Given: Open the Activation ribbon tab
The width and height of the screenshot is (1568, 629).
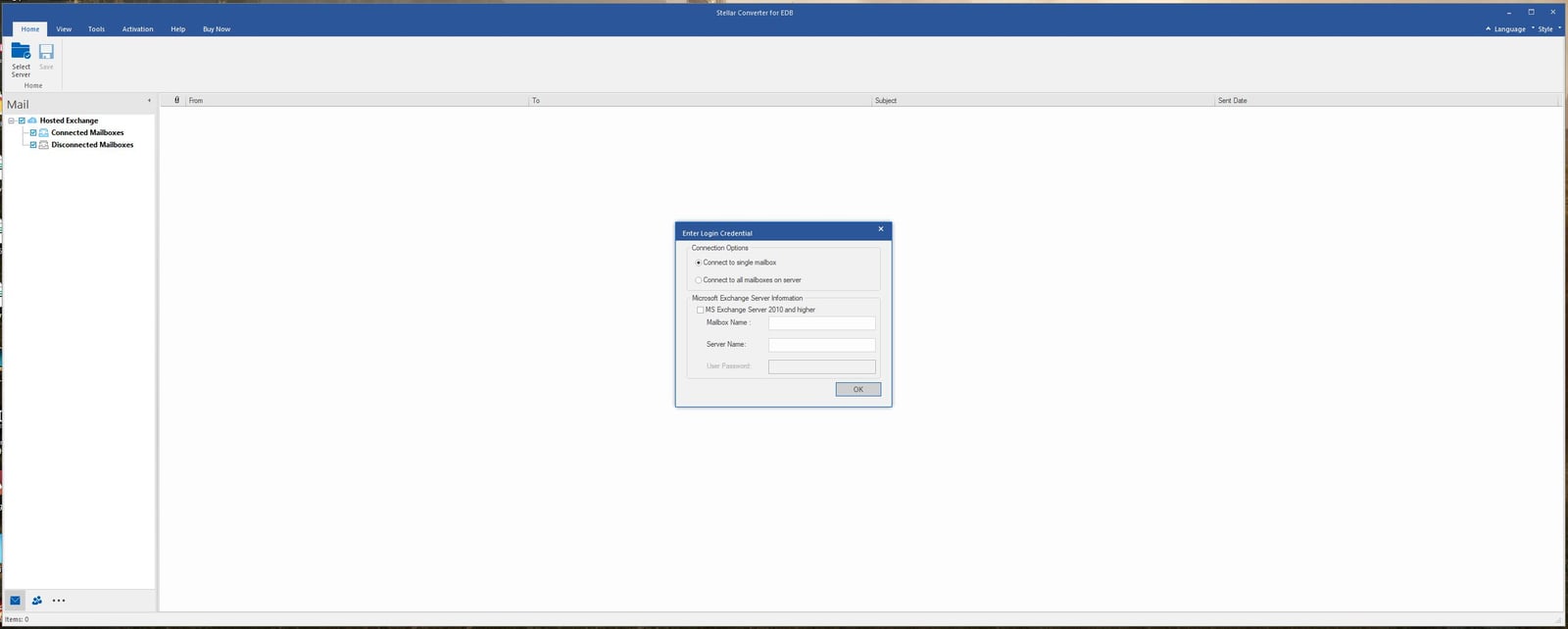Looking at the screenshot, I should click(137, 29).
